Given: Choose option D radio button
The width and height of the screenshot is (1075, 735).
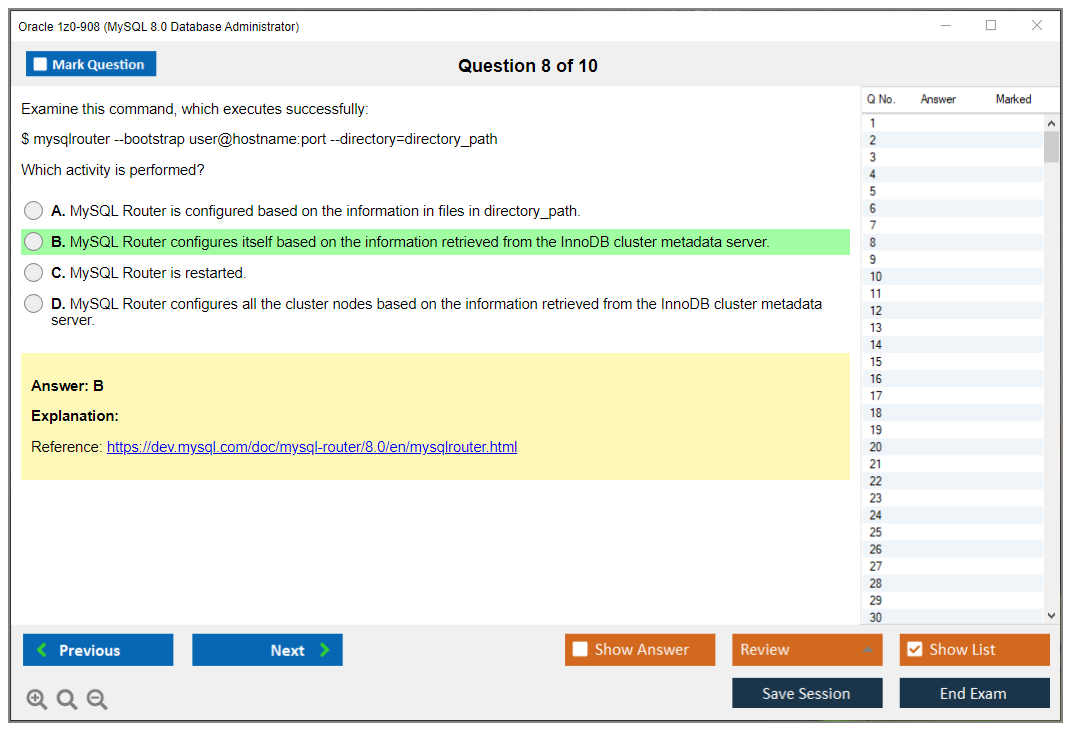Looking at the screenshot, I should (33, 303).
